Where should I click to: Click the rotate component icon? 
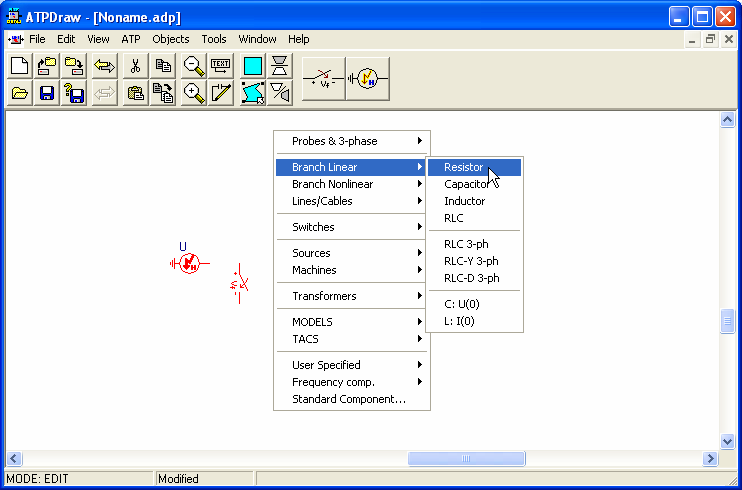[x=280, y=92]
